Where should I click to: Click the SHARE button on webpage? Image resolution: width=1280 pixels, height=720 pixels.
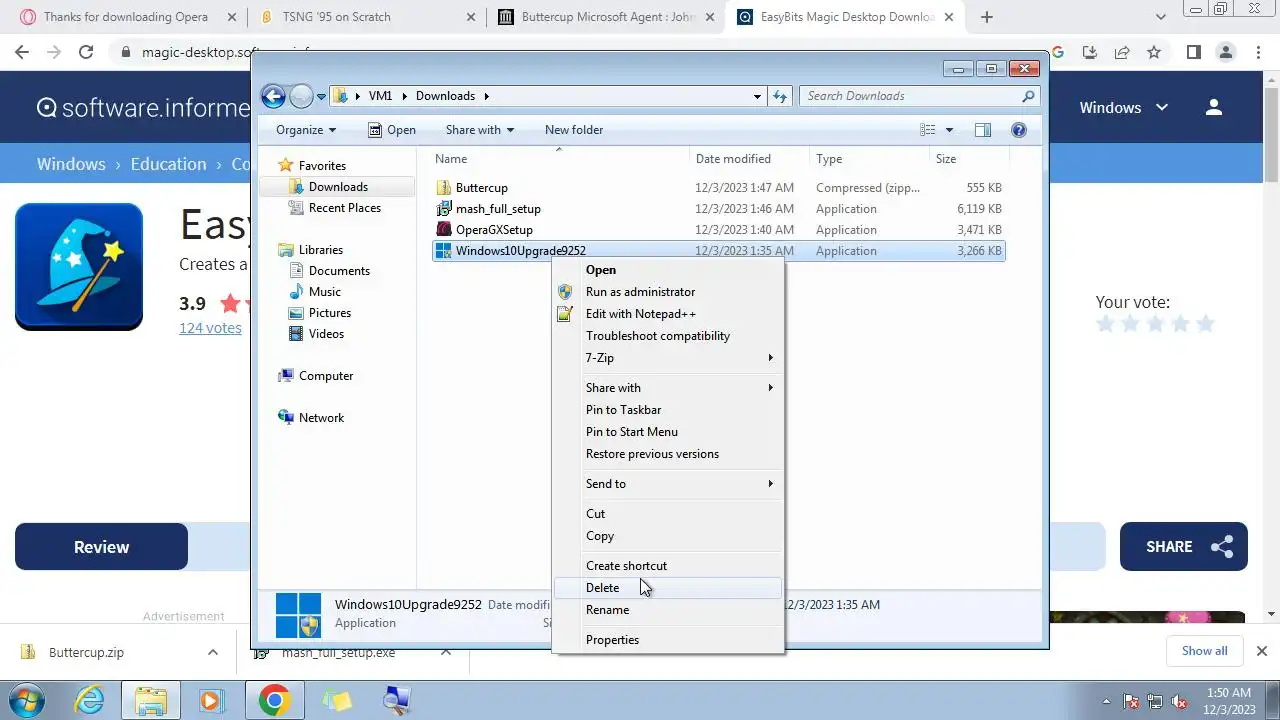[x=1184, y=547]
